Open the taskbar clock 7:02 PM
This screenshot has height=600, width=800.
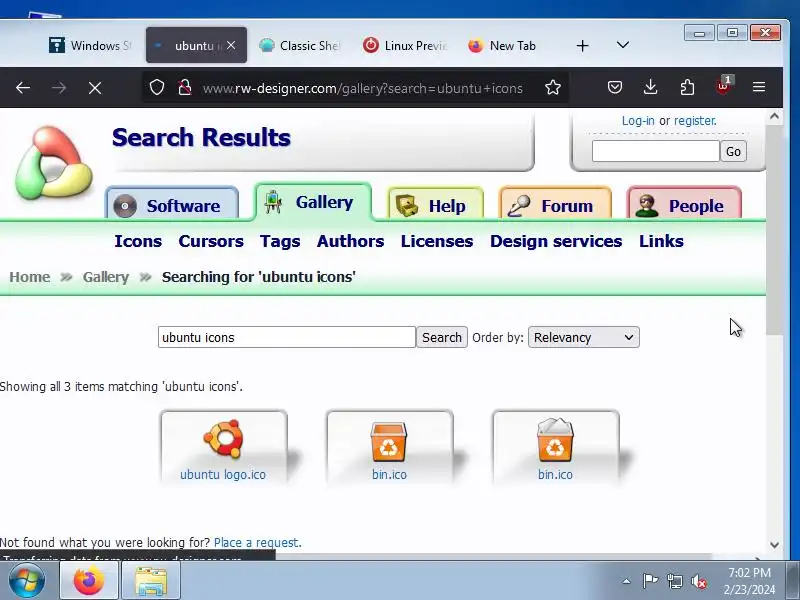(749, 581)
